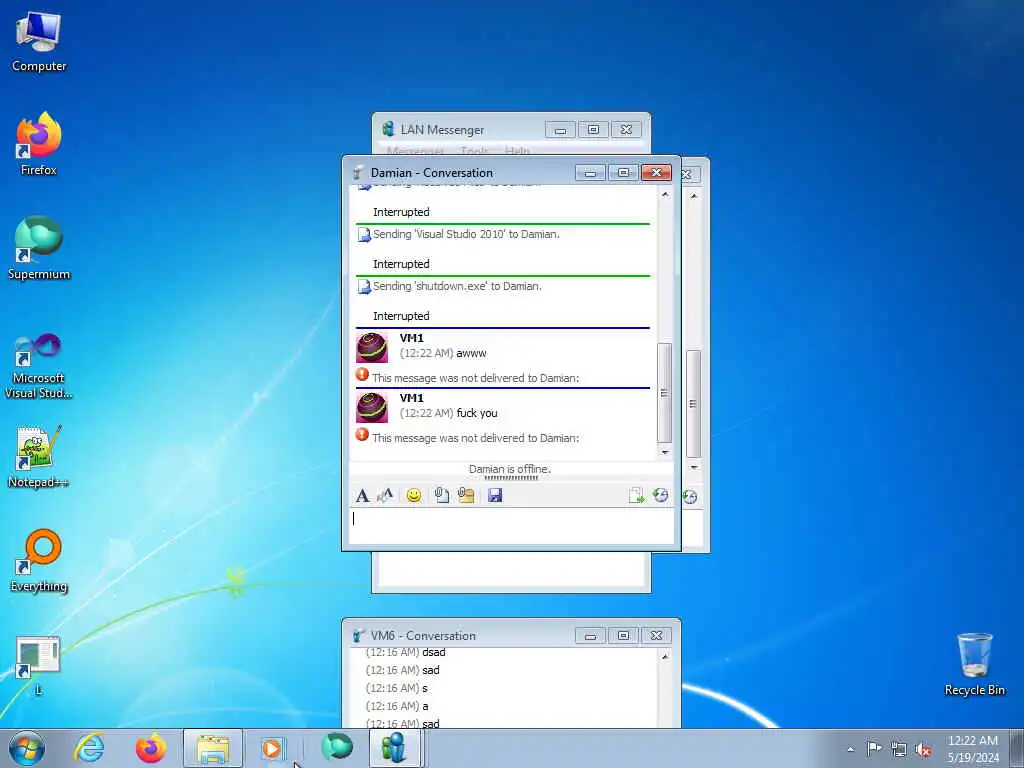
Task: Click scroll down arrow in Damian conversation
Action: pos(665,452)
